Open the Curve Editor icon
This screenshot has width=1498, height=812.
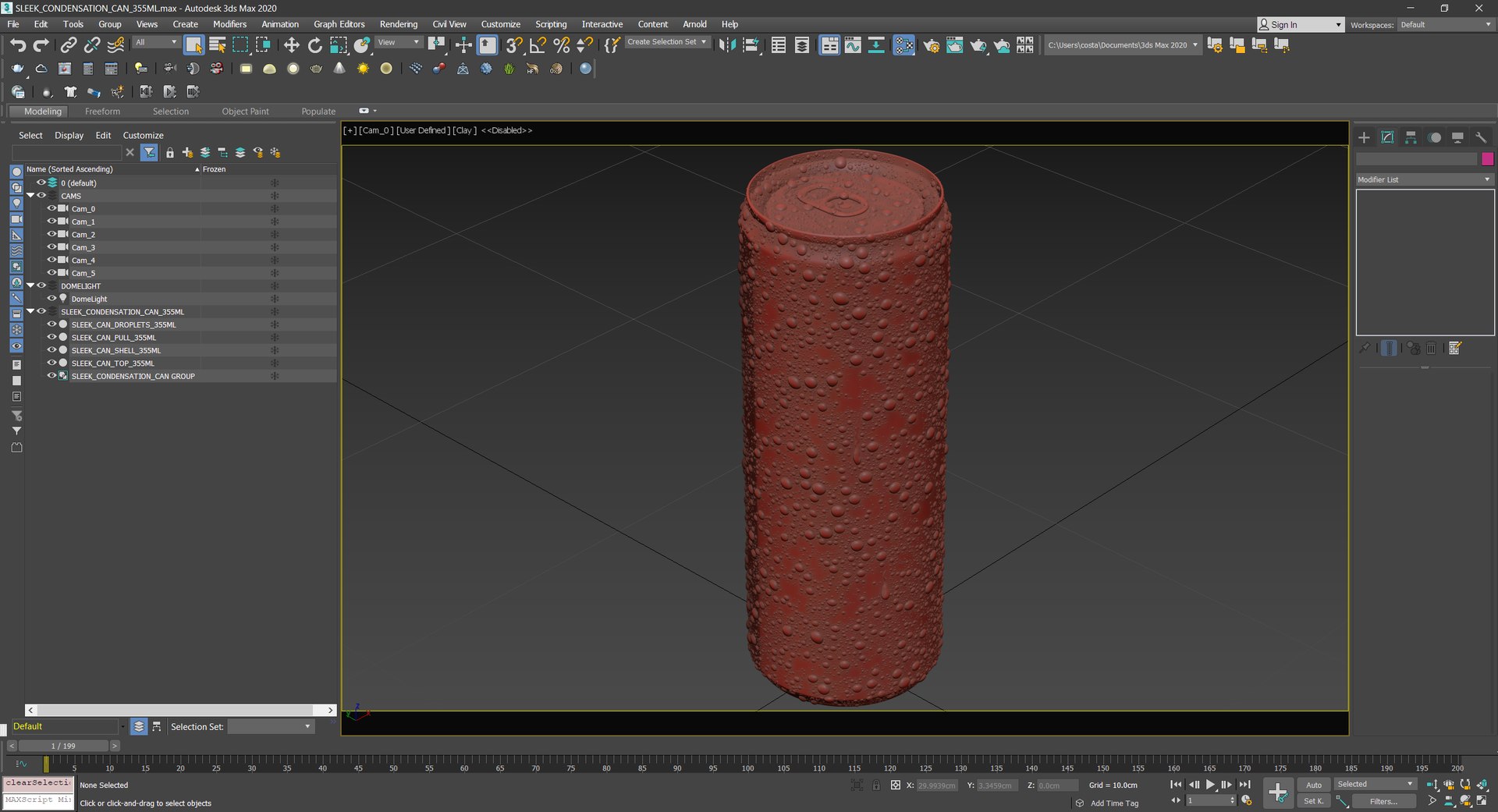[853, 45]
